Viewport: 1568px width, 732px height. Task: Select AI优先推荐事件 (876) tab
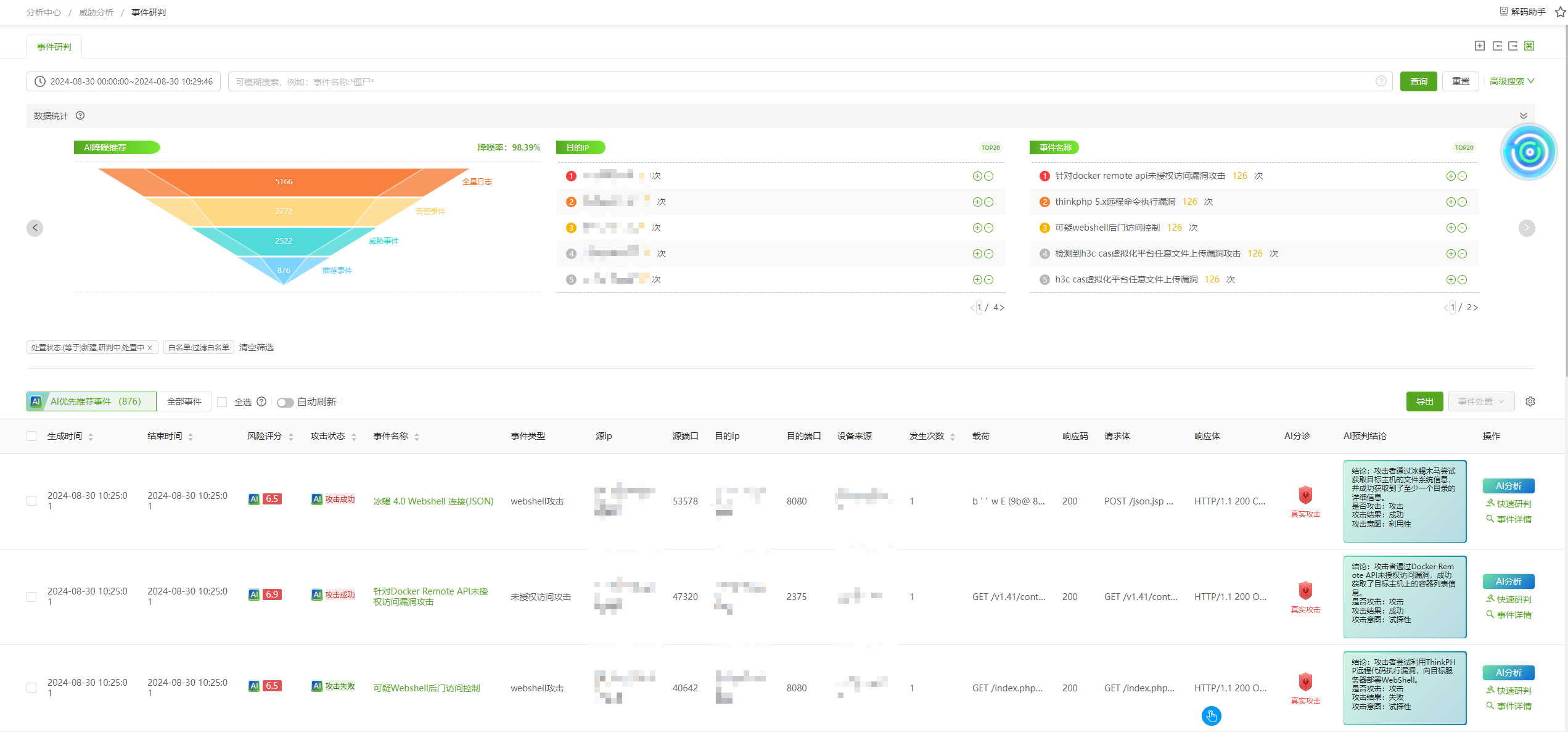coord(91,401)
